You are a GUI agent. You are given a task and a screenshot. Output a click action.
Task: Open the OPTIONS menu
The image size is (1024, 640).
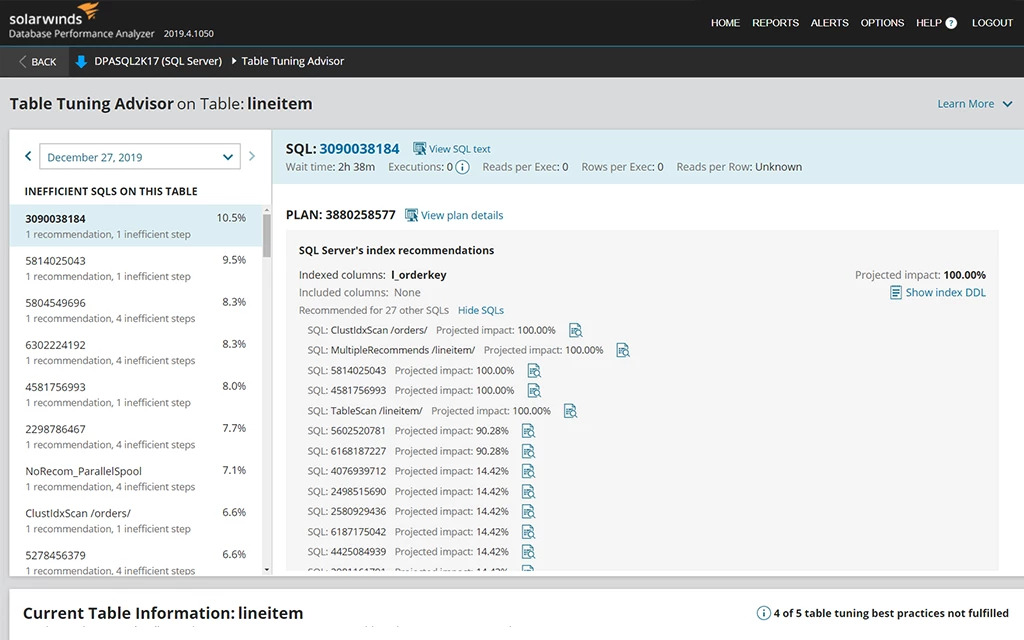pos(882,22)
